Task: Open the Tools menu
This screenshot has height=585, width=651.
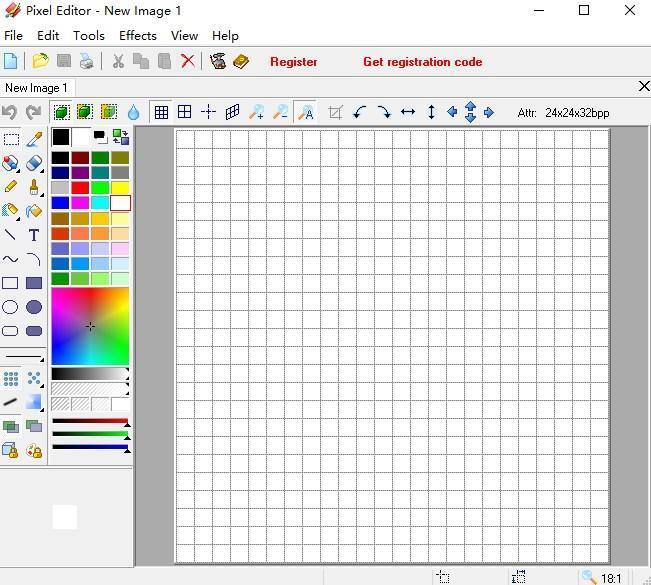Action: coord(89,36)
